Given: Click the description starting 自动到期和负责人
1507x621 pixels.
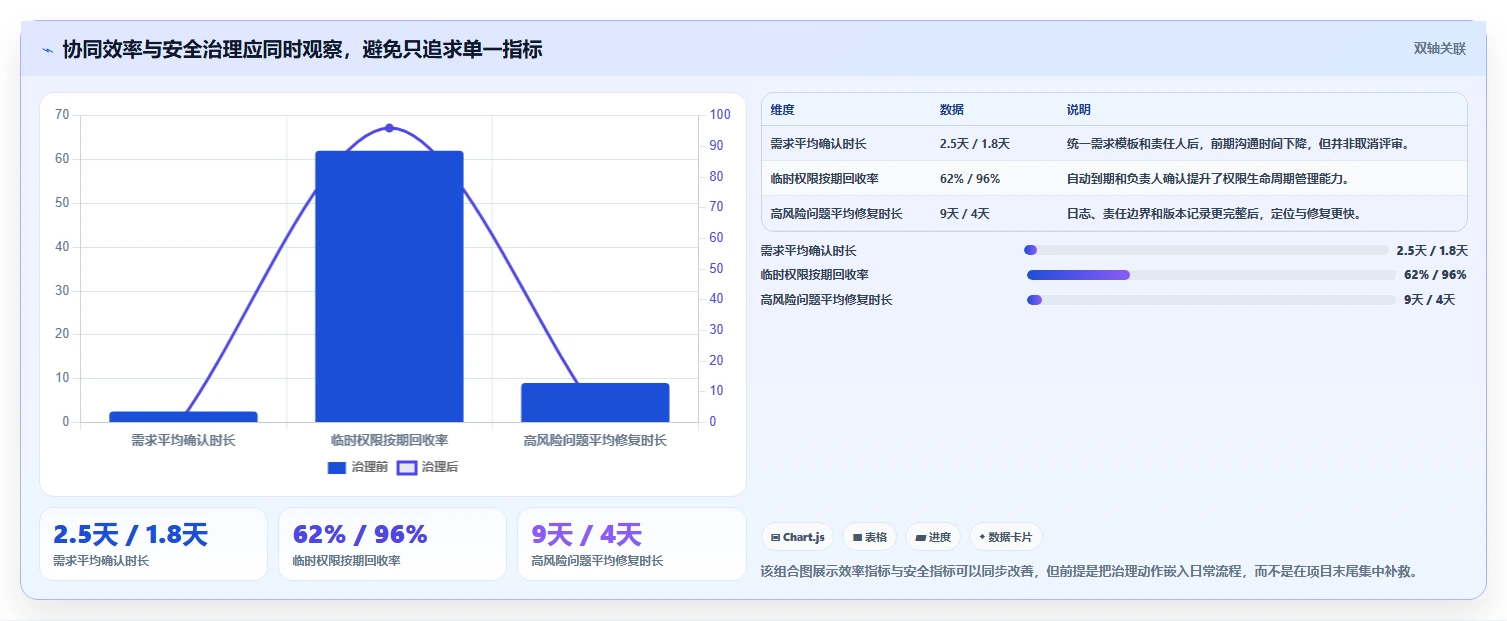Looking at the screenshot, I should point(1208,179).
